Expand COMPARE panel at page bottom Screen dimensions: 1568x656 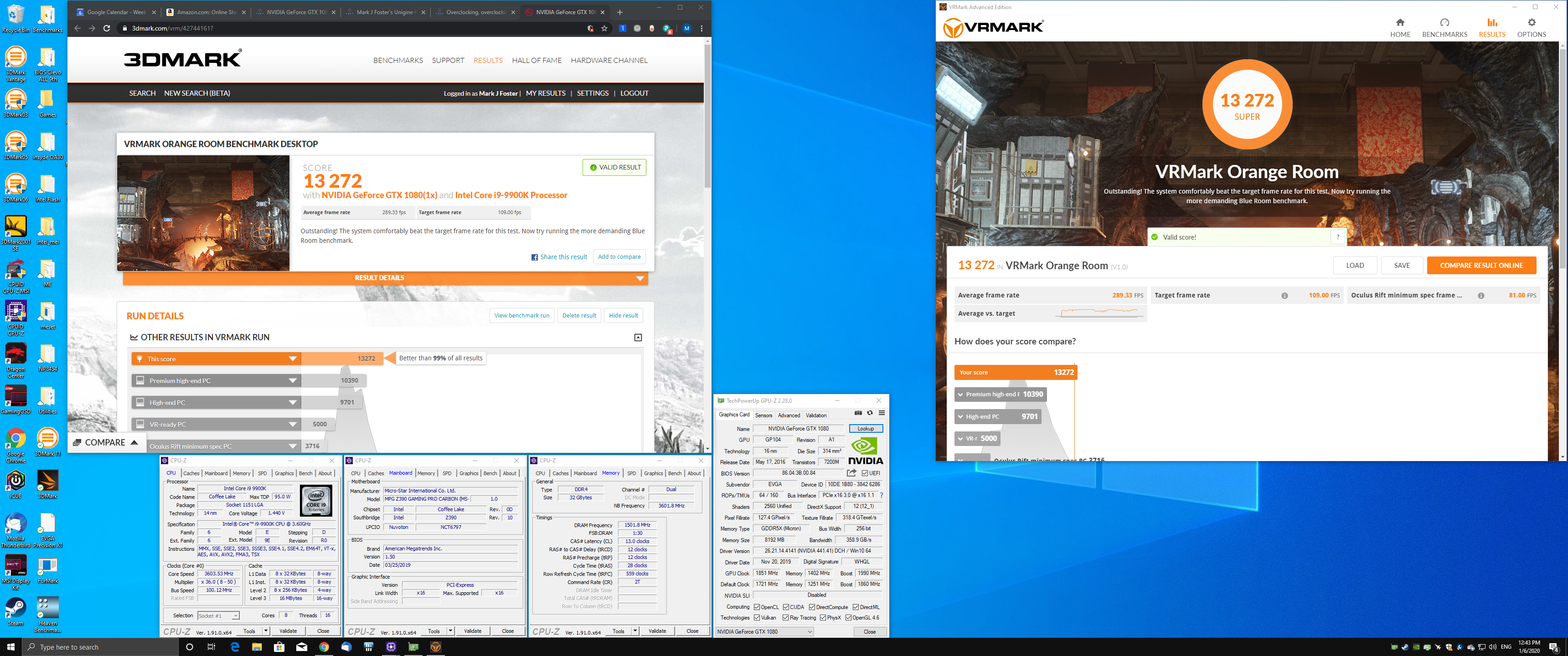point(106,442)
